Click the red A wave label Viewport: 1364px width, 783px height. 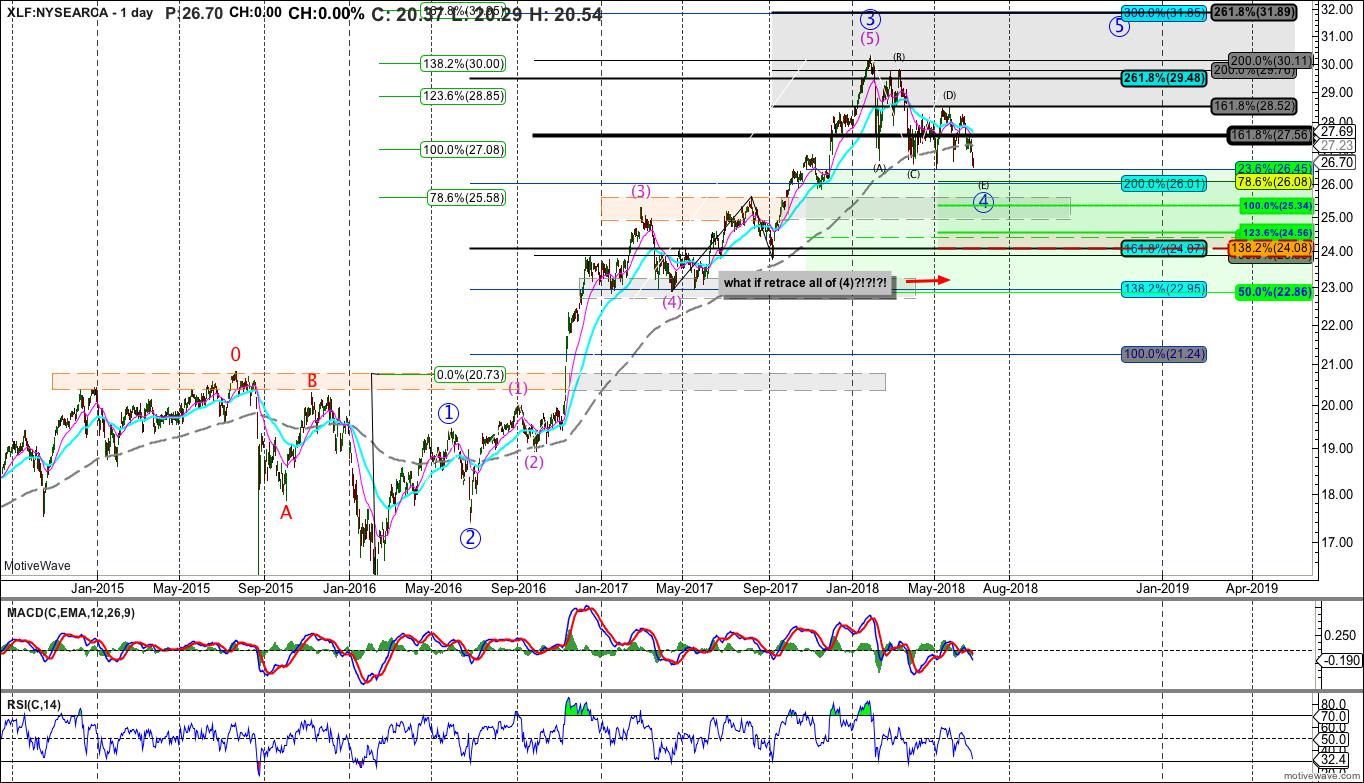(286, 512)
